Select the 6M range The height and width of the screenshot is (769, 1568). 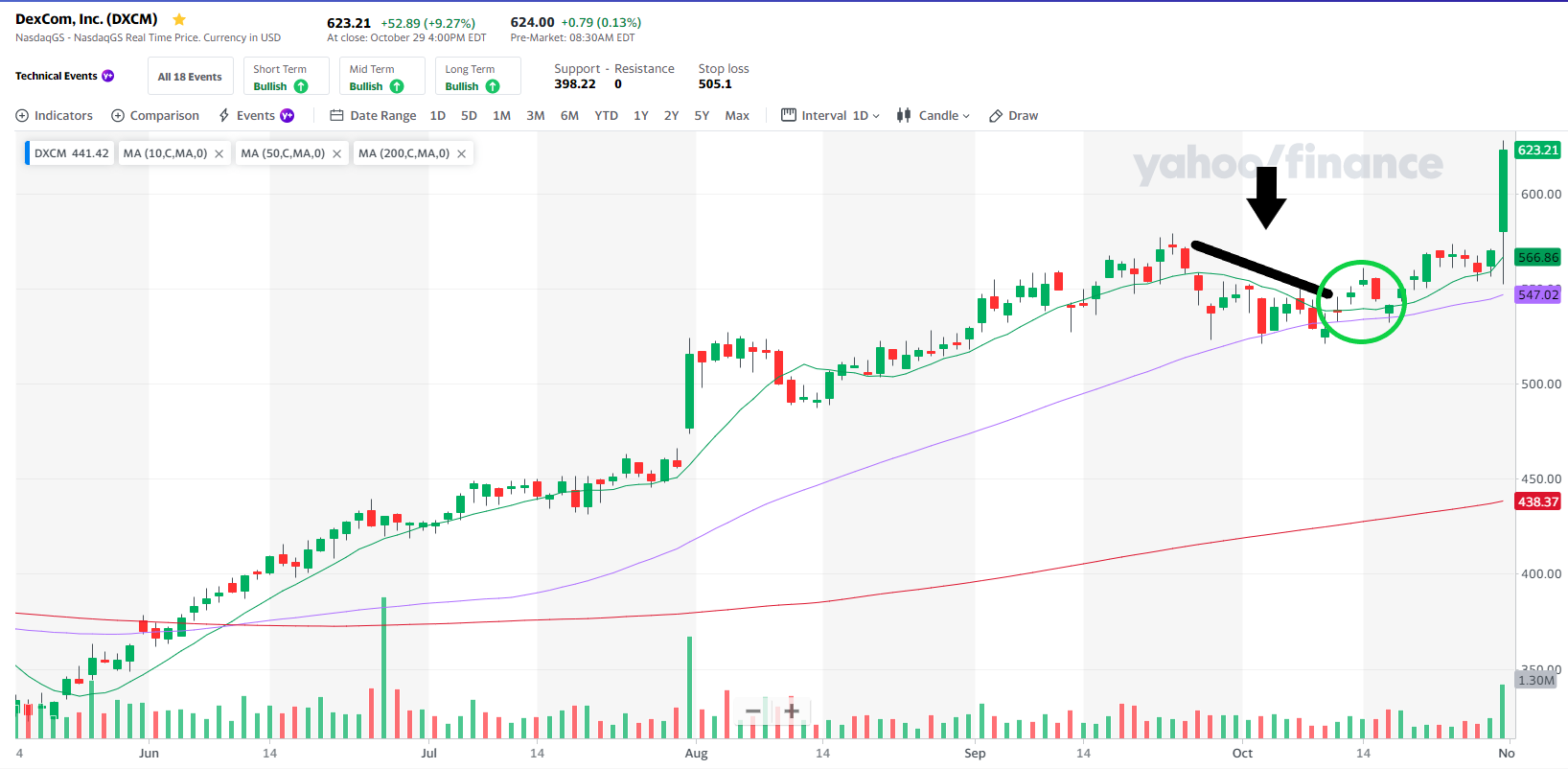pos(569,115)
